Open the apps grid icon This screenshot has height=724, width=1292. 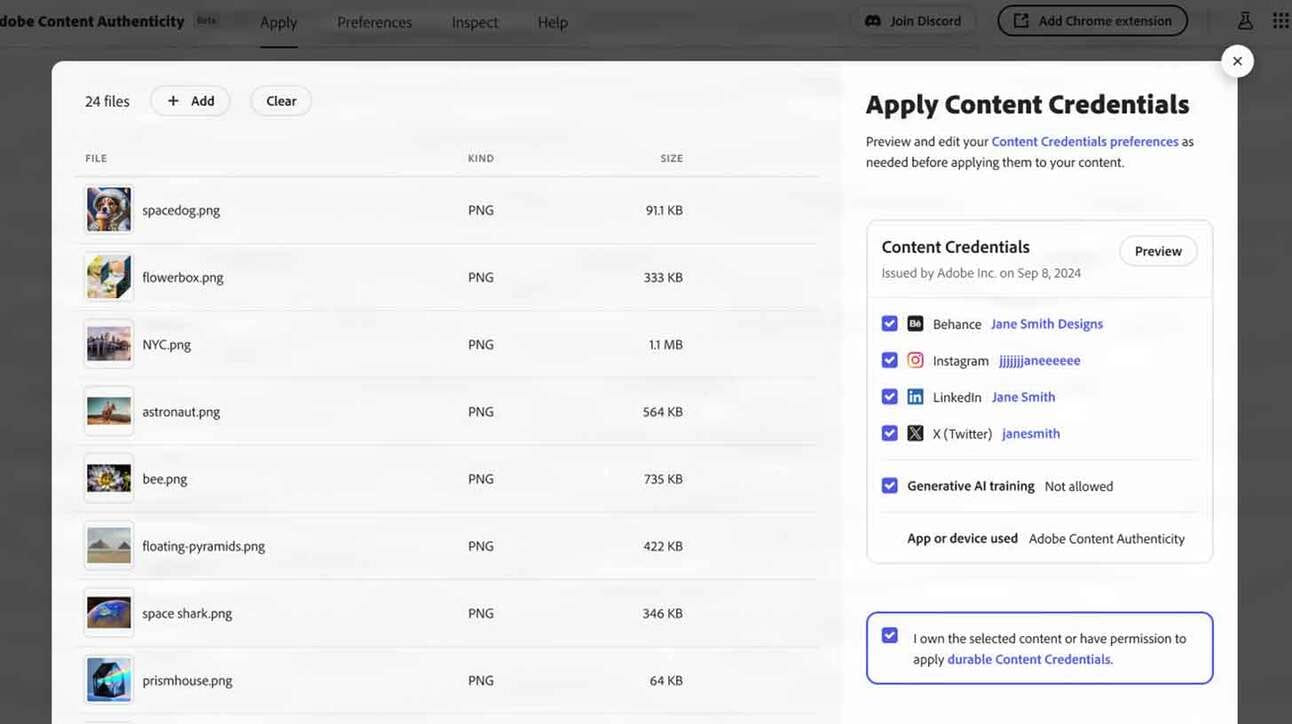pos(1281,21)
